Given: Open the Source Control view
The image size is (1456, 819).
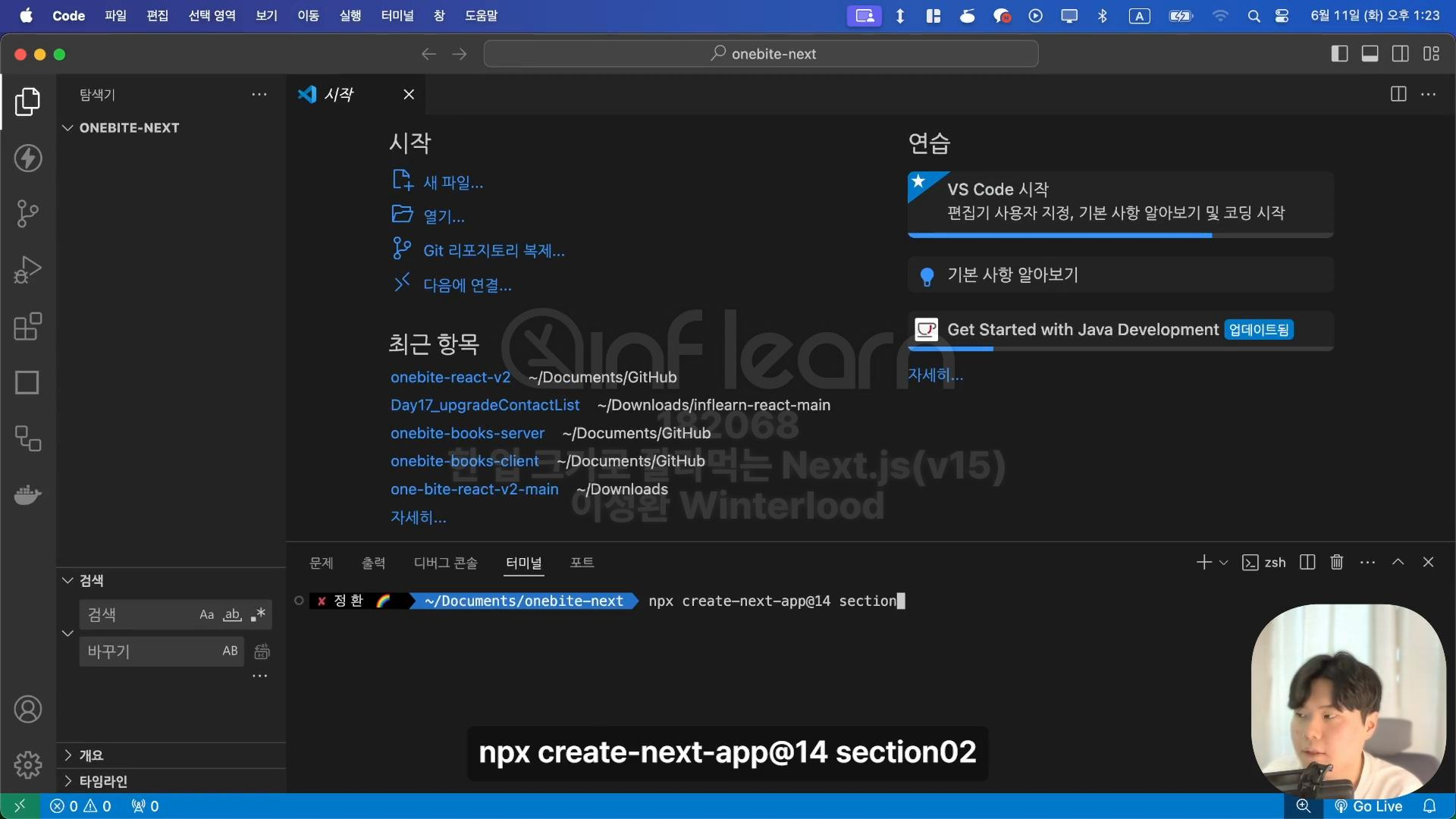Looking at the screenshot, I should click(x=27, y=214).
